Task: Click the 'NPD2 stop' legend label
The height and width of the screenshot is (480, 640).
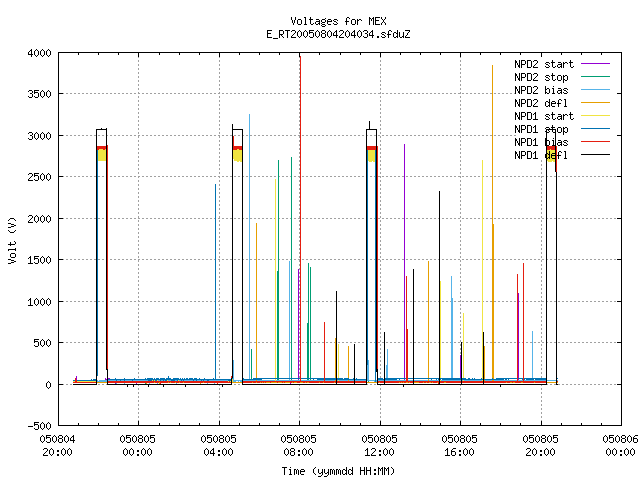Action: (x=541, y=77)
